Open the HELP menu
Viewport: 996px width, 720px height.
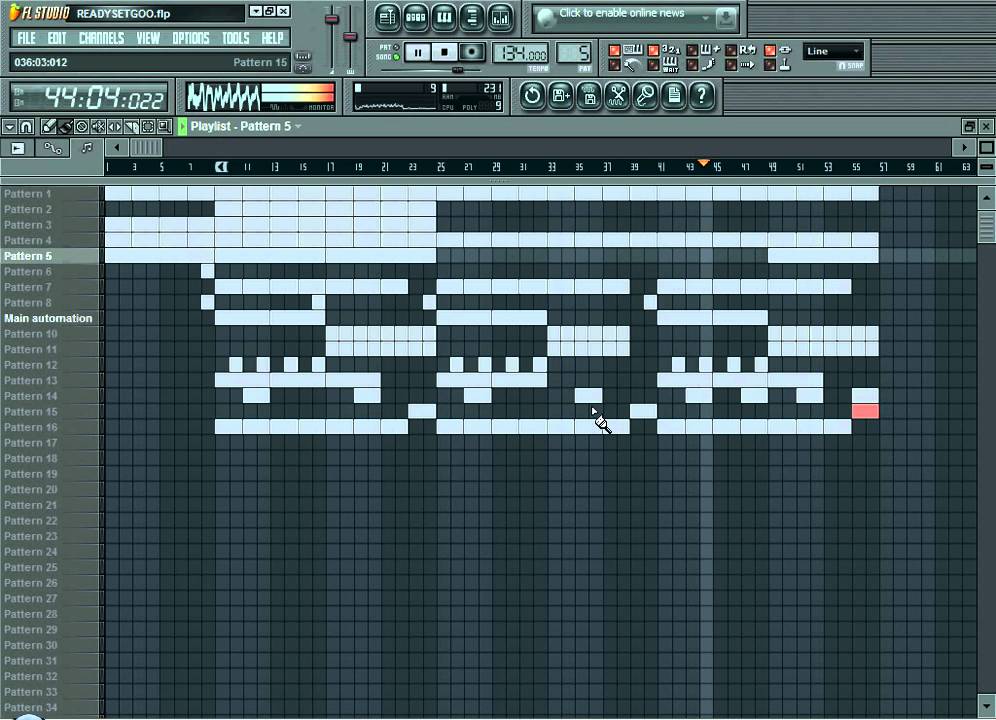pyautogui.click(x=273, y=38)
